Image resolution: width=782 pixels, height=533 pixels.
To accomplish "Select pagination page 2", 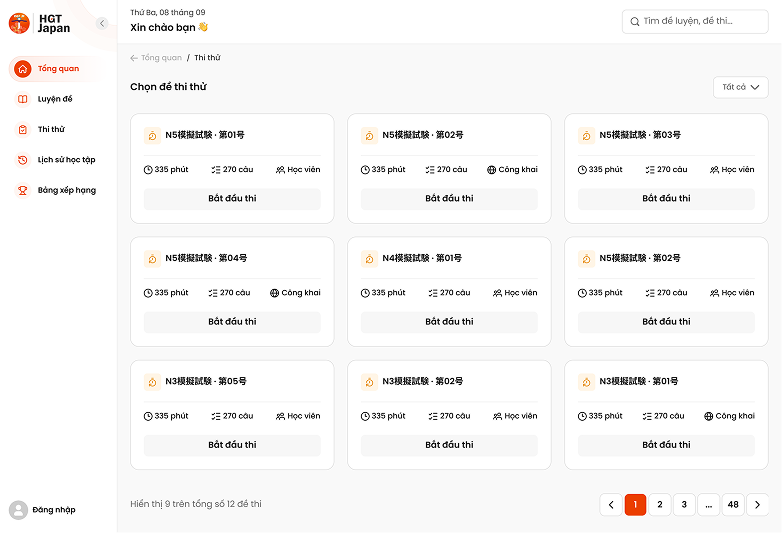I will [x=660, y=505].
